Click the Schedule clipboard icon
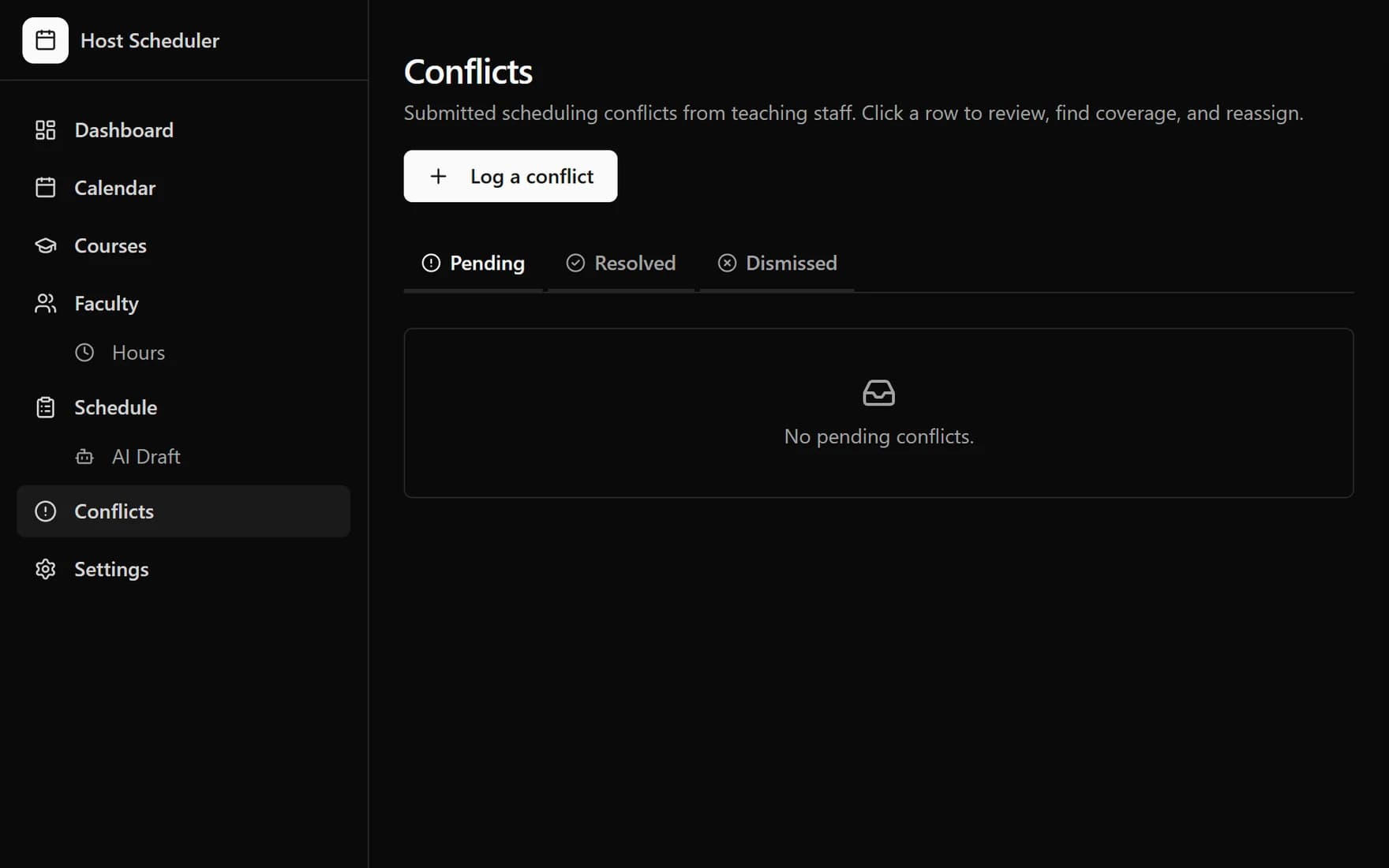The width and height of the screenshot is (1389, 868). pos(46,407)
